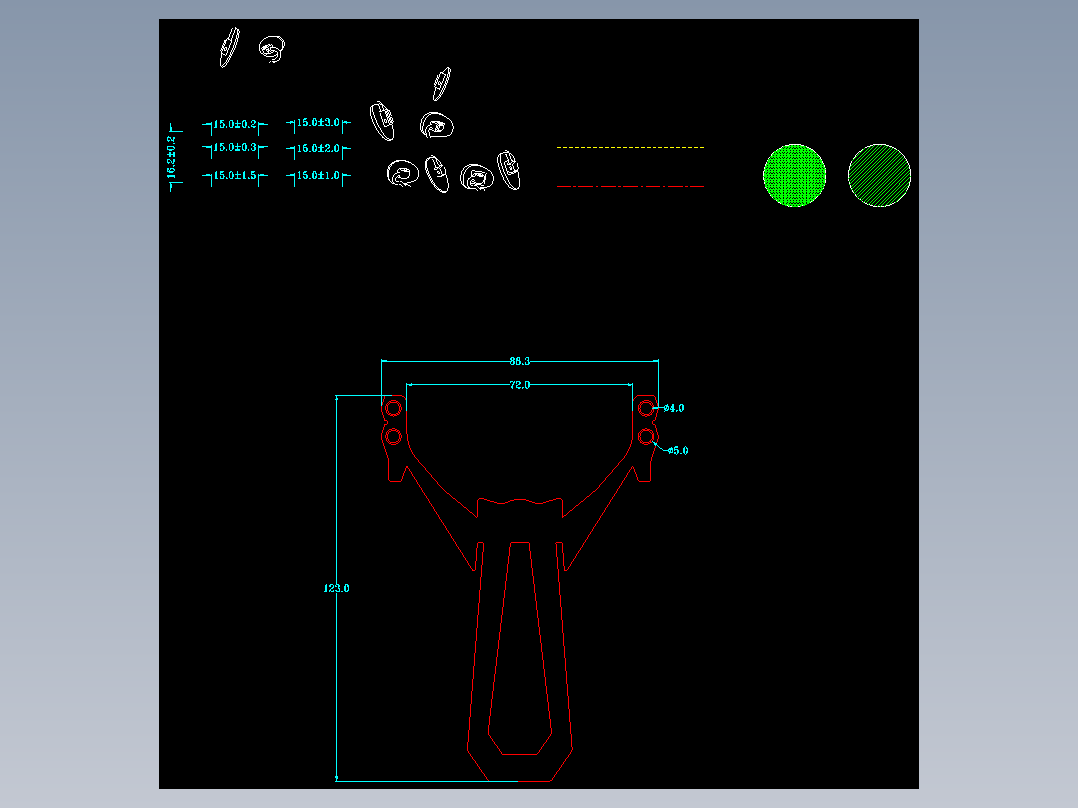Pick the yellow dashed line
1078x808 pixels.
[630, 147]
